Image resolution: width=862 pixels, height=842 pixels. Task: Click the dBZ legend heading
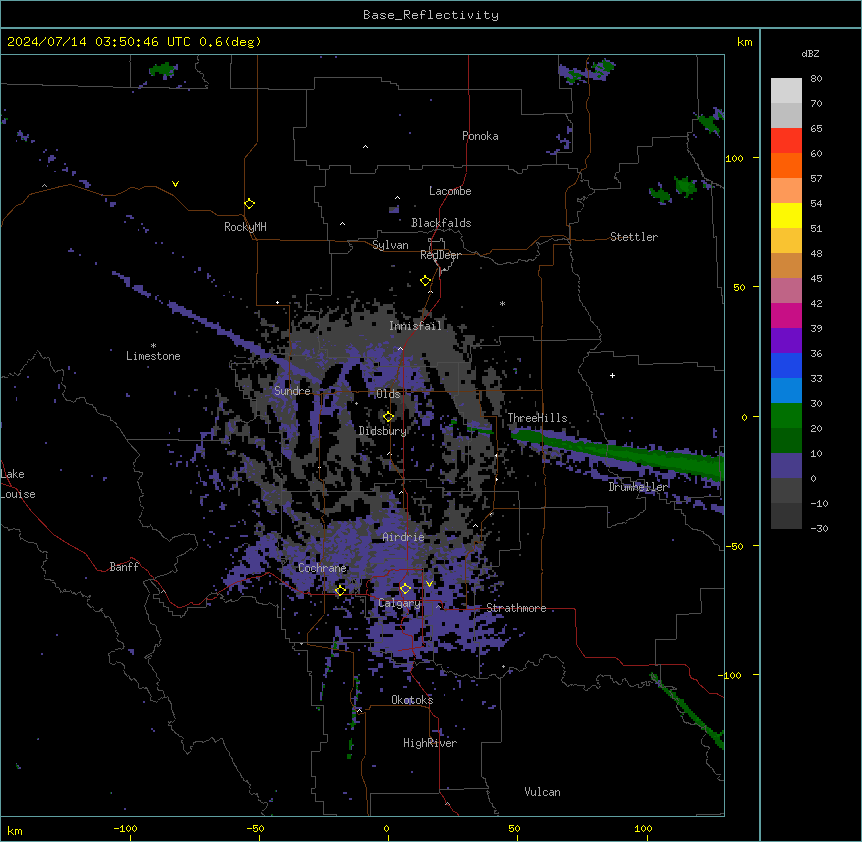point(810,53)
